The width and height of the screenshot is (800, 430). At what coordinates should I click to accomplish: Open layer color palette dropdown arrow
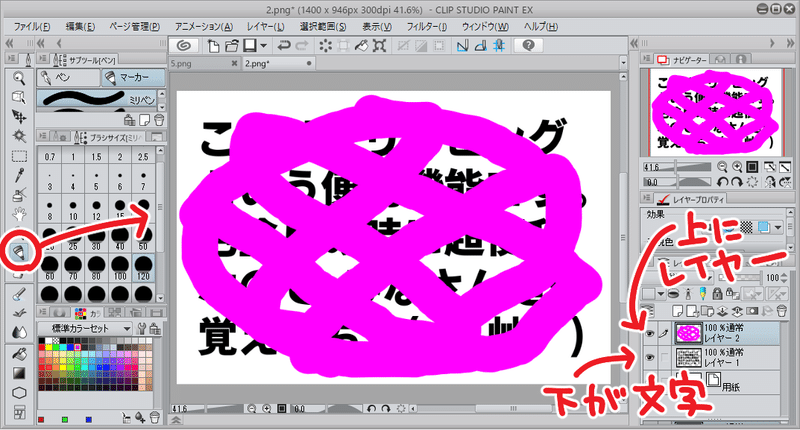click(x=661, y=294)
